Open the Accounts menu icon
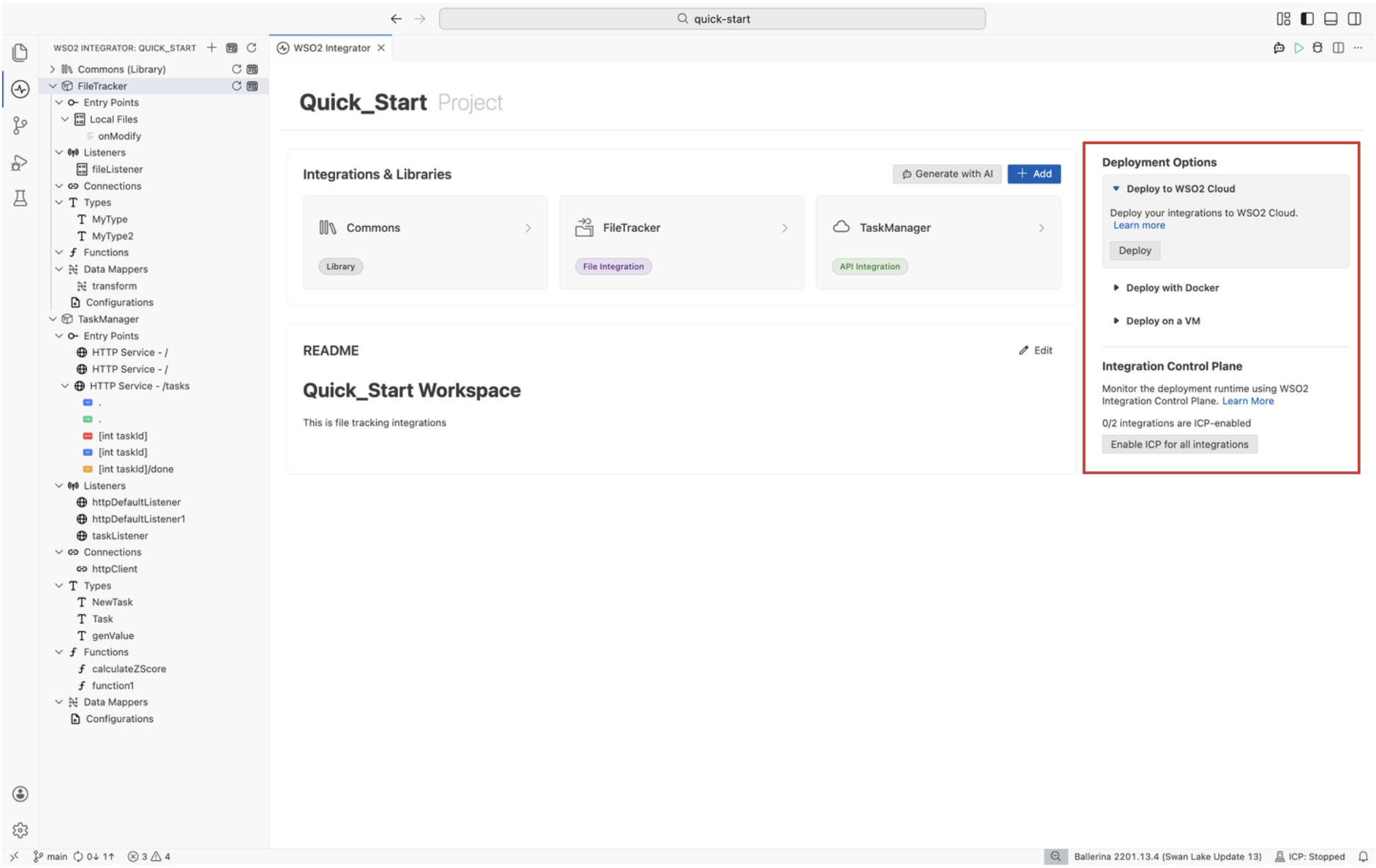The height and width of the screenshot is (868, 1376). click(21, 794)
